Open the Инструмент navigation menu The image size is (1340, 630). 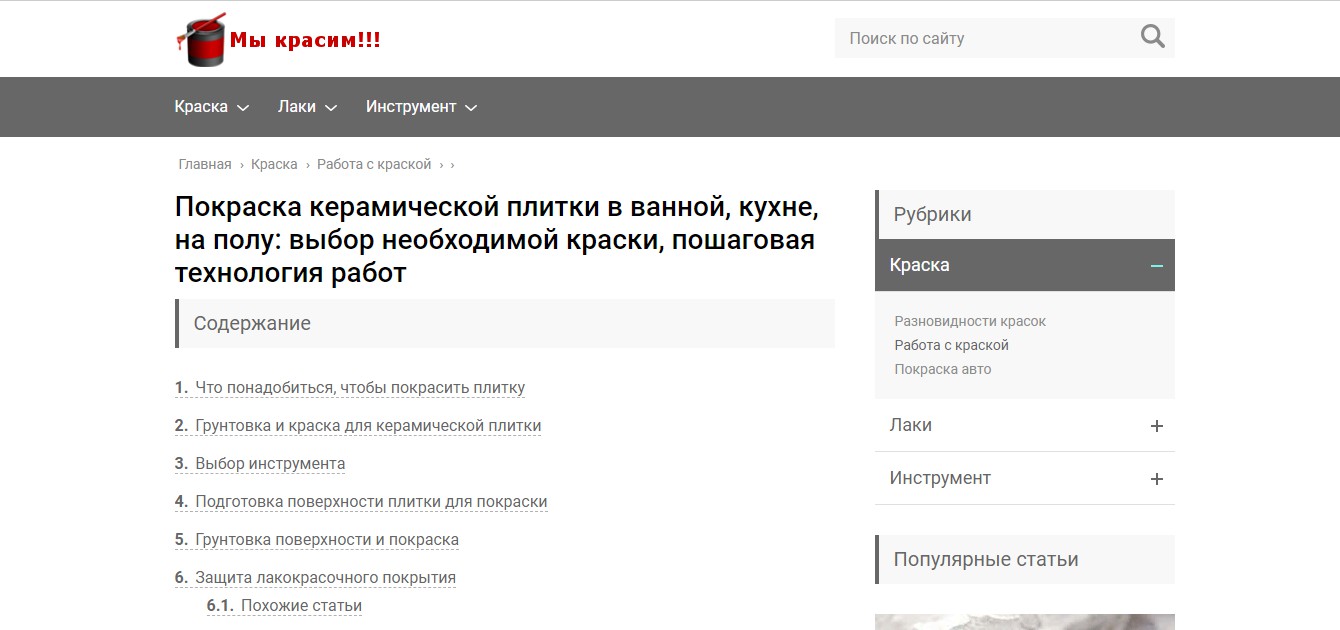coord(411,107)
